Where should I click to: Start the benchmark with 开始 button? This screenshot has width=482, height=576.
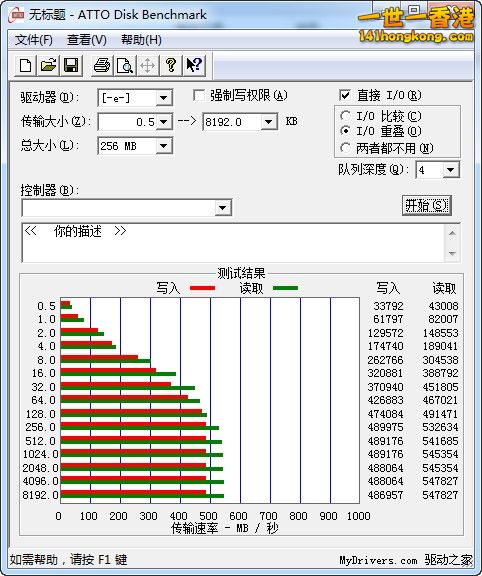click(x=427, y=205)
